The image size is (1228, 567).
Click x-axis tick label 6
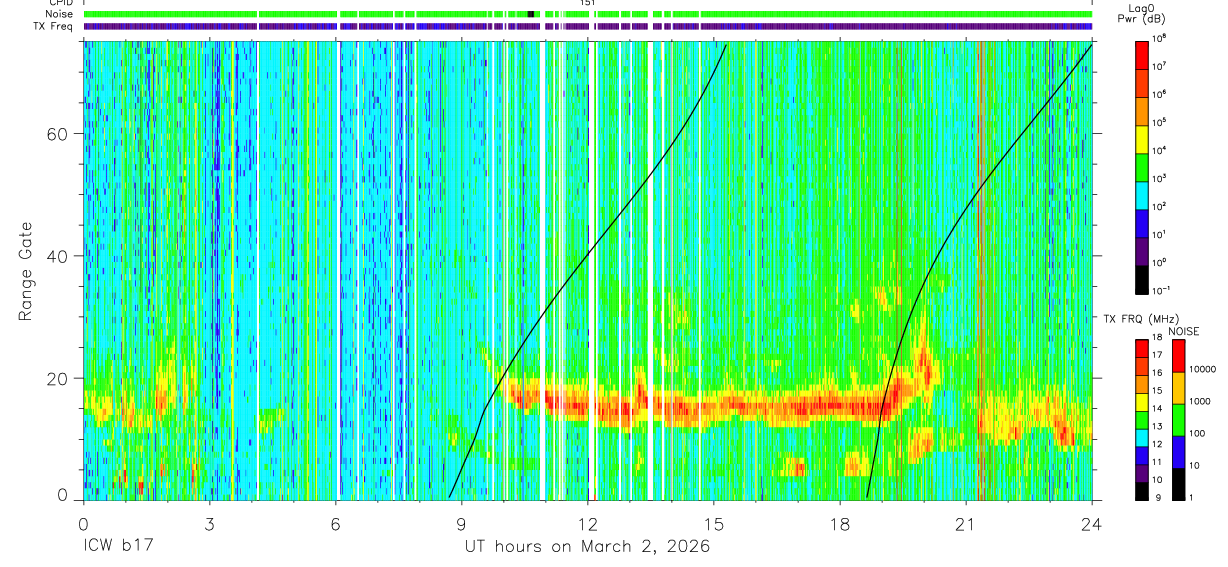(x=335, y=523)
